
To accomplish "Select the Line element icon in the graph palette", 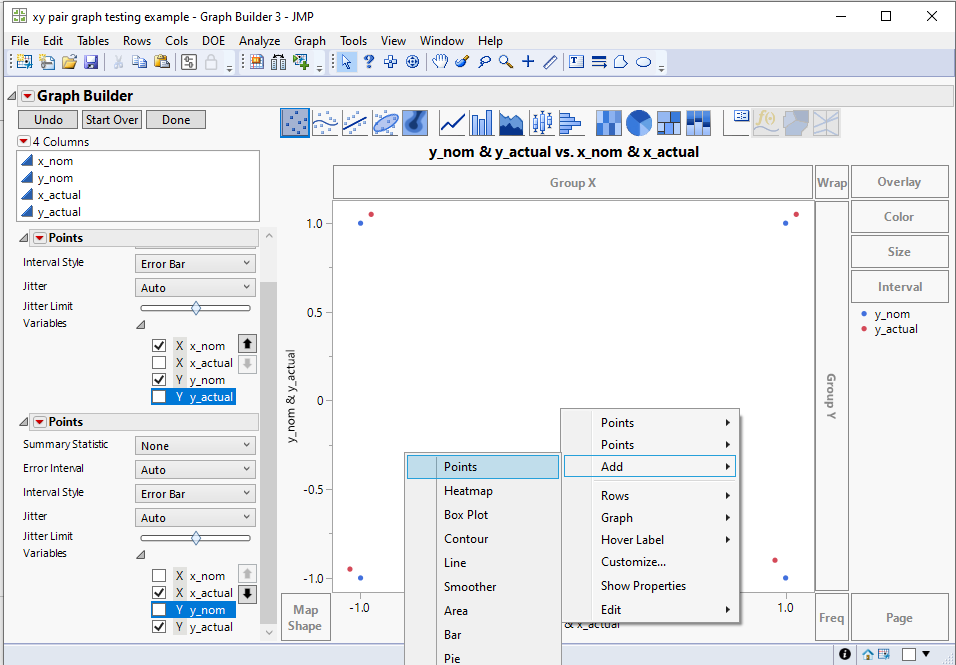I will click(x=452, y=123).
